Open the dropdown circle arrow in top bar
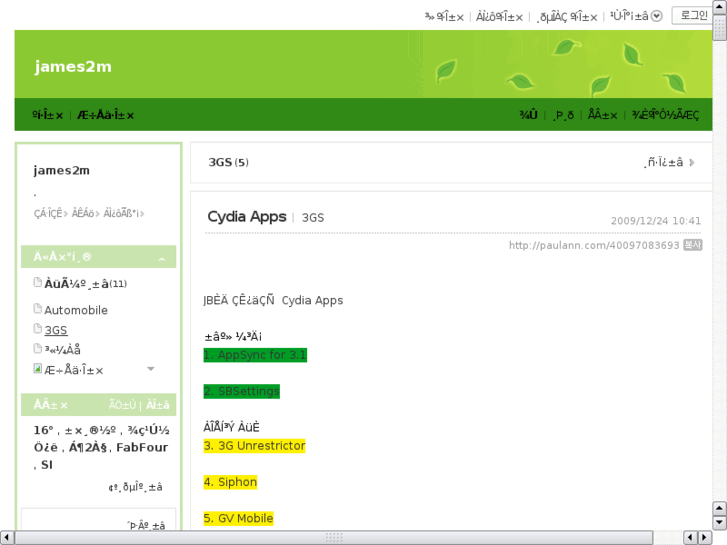This screenshot has width=727, height=545. [657, 16]
